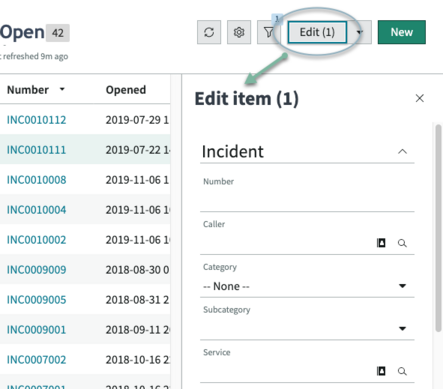Screen dimensions: 443x389
Task: Open the filter funnel
Action: [x=269, y=32]
